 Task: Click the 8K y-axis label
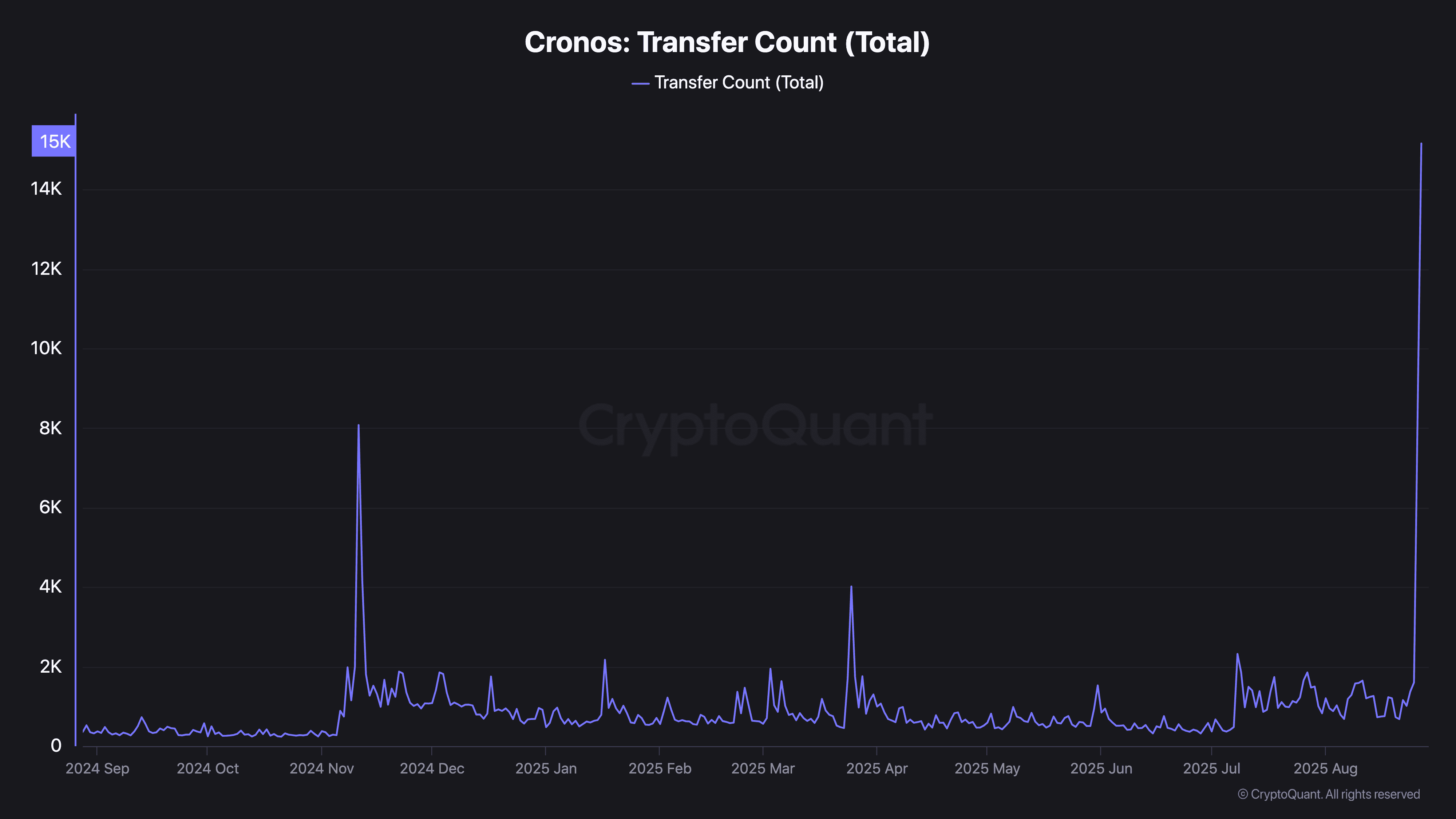[50, 428]
